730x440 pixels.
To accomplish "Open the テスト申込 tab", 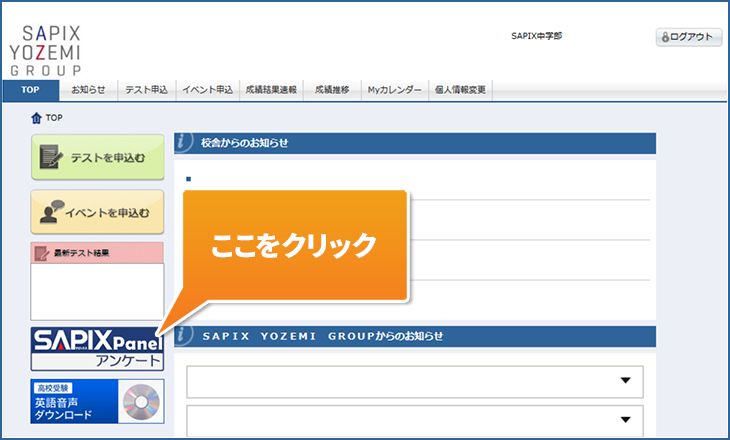I will coord(146,90).
